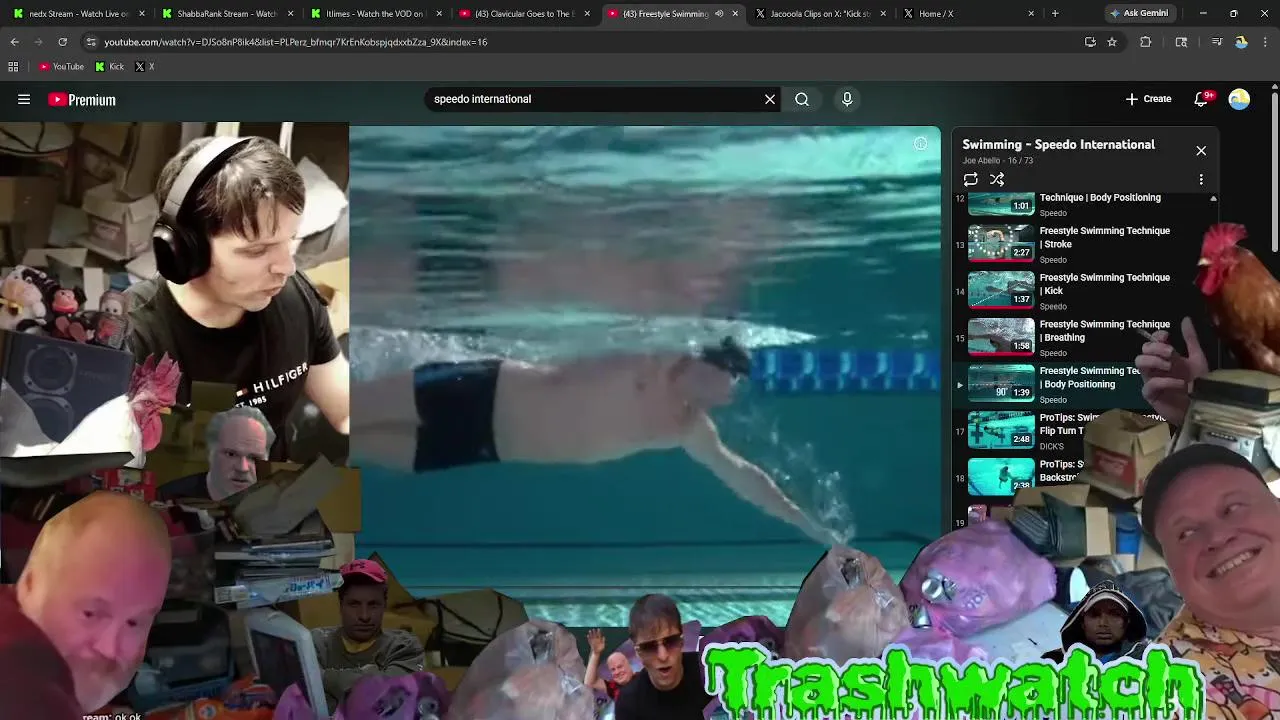
Task: Close the ShabbaRank Stream tab
Action: click(289, 14)
